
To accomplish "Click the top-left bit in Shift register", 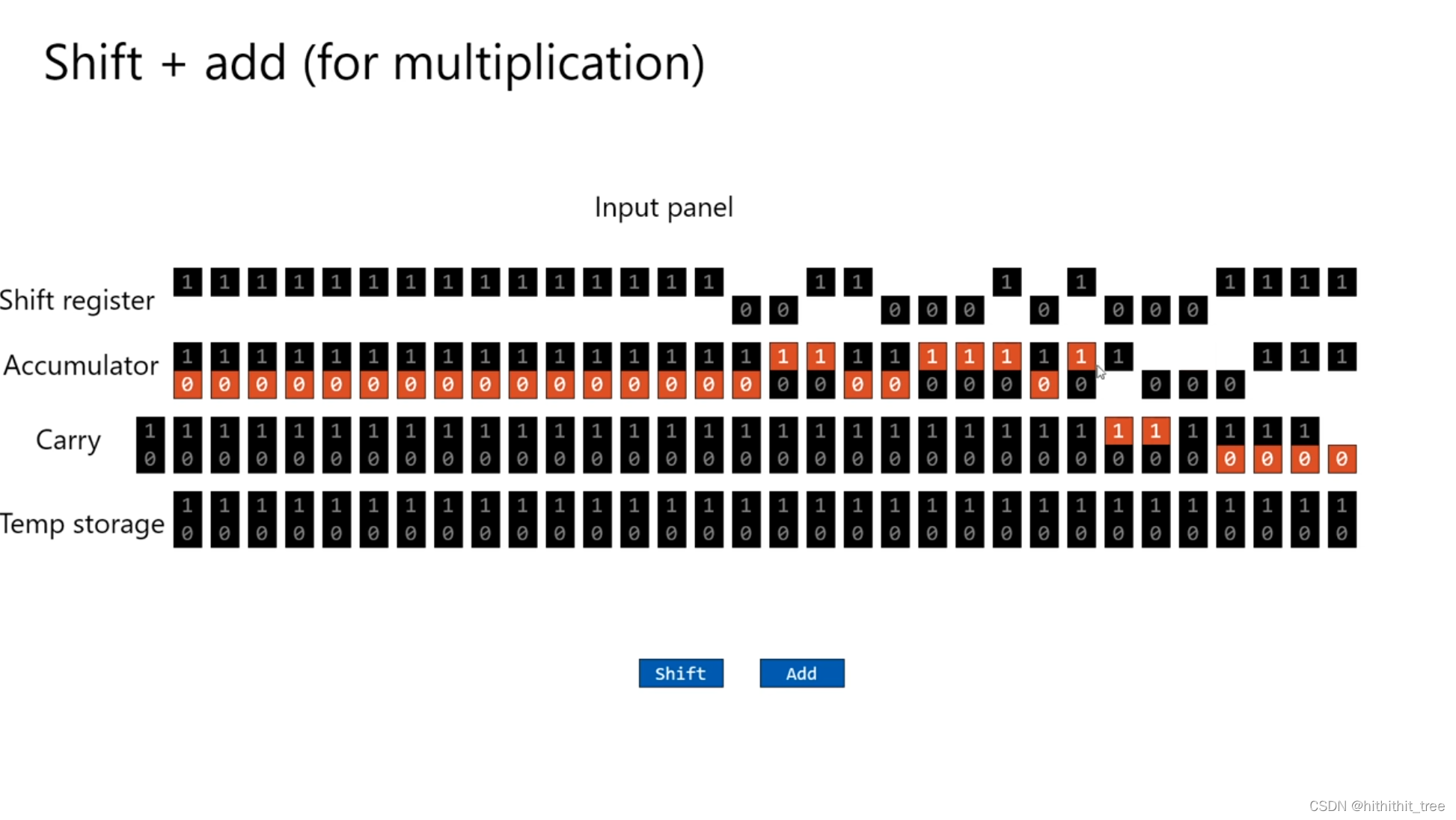I will pyautogui.click(x=188, y=282).
